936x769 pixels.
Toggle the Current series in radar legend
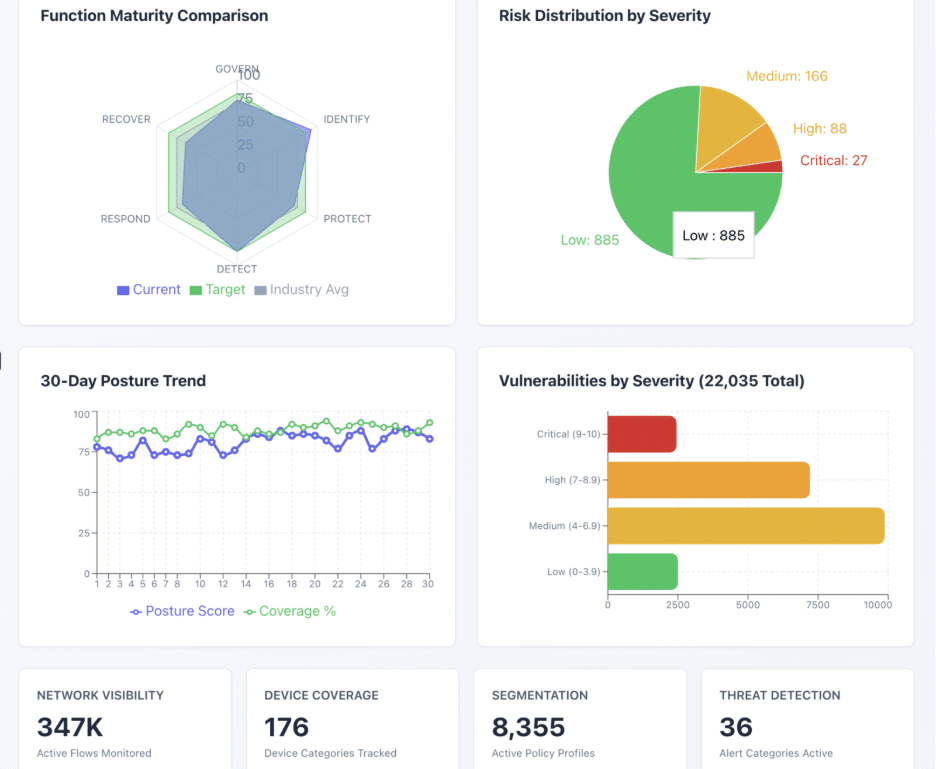pos(149,290)
